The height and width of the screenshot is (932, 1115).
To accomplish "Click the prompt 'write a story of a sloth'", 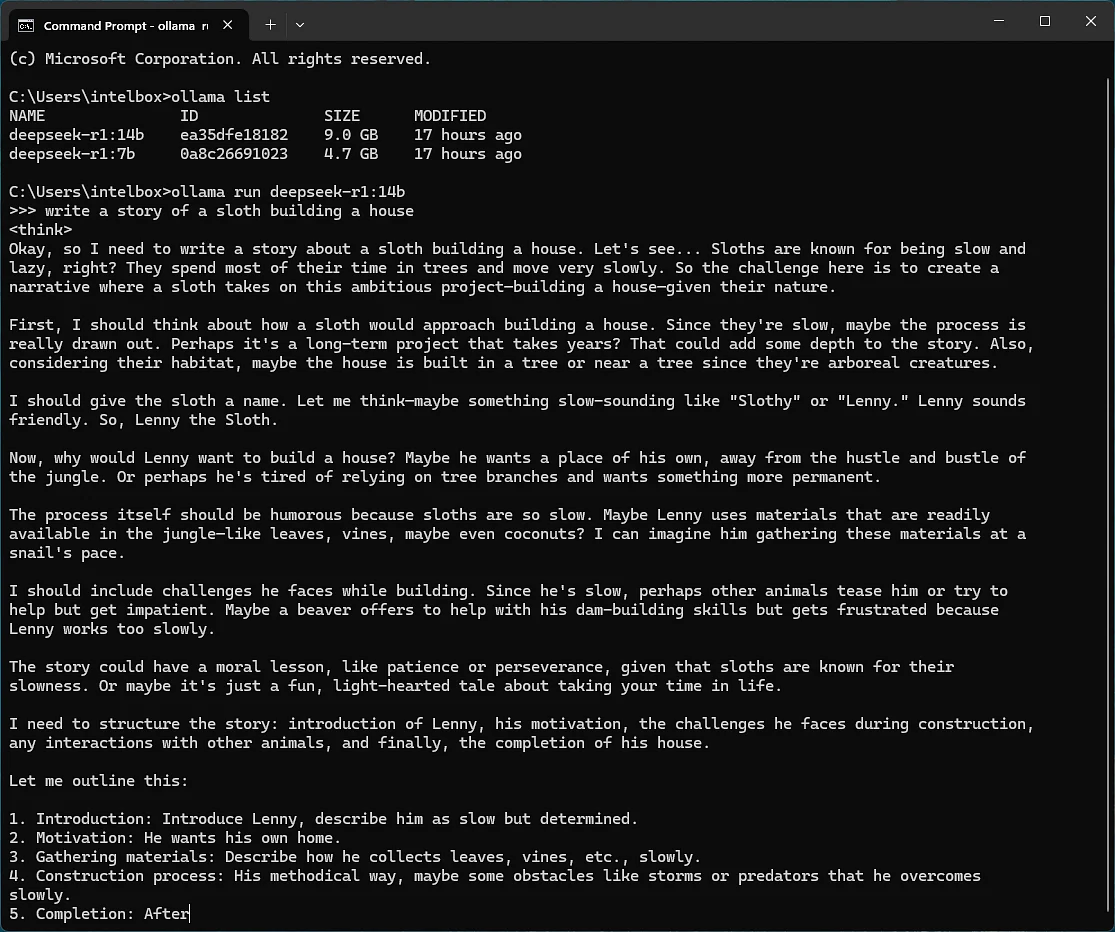I will 153,211.
